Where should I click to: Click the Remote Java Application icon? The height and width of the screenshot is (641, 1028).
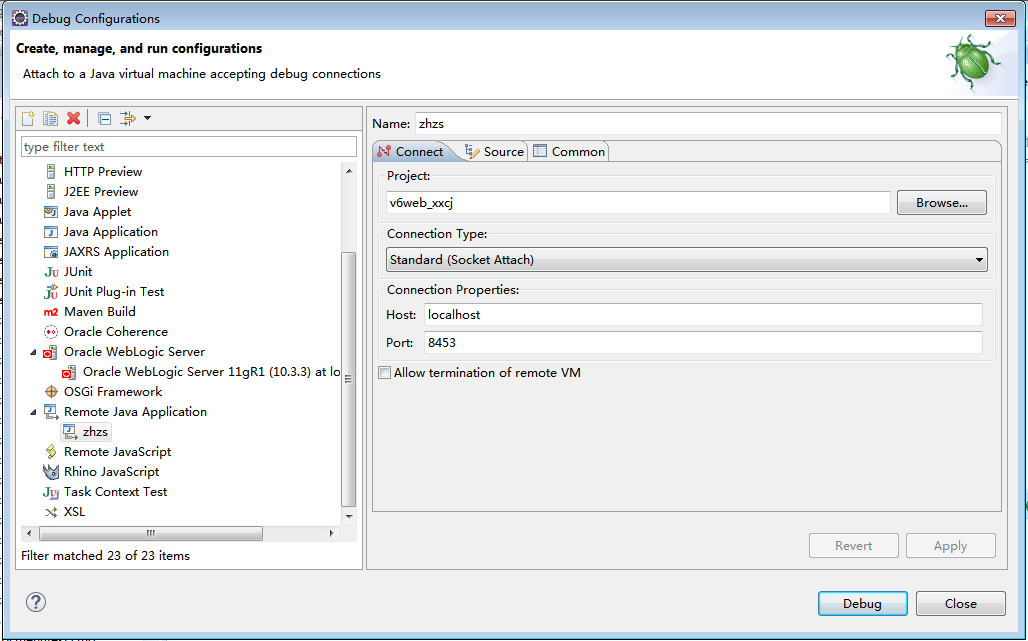coord(50,412)
